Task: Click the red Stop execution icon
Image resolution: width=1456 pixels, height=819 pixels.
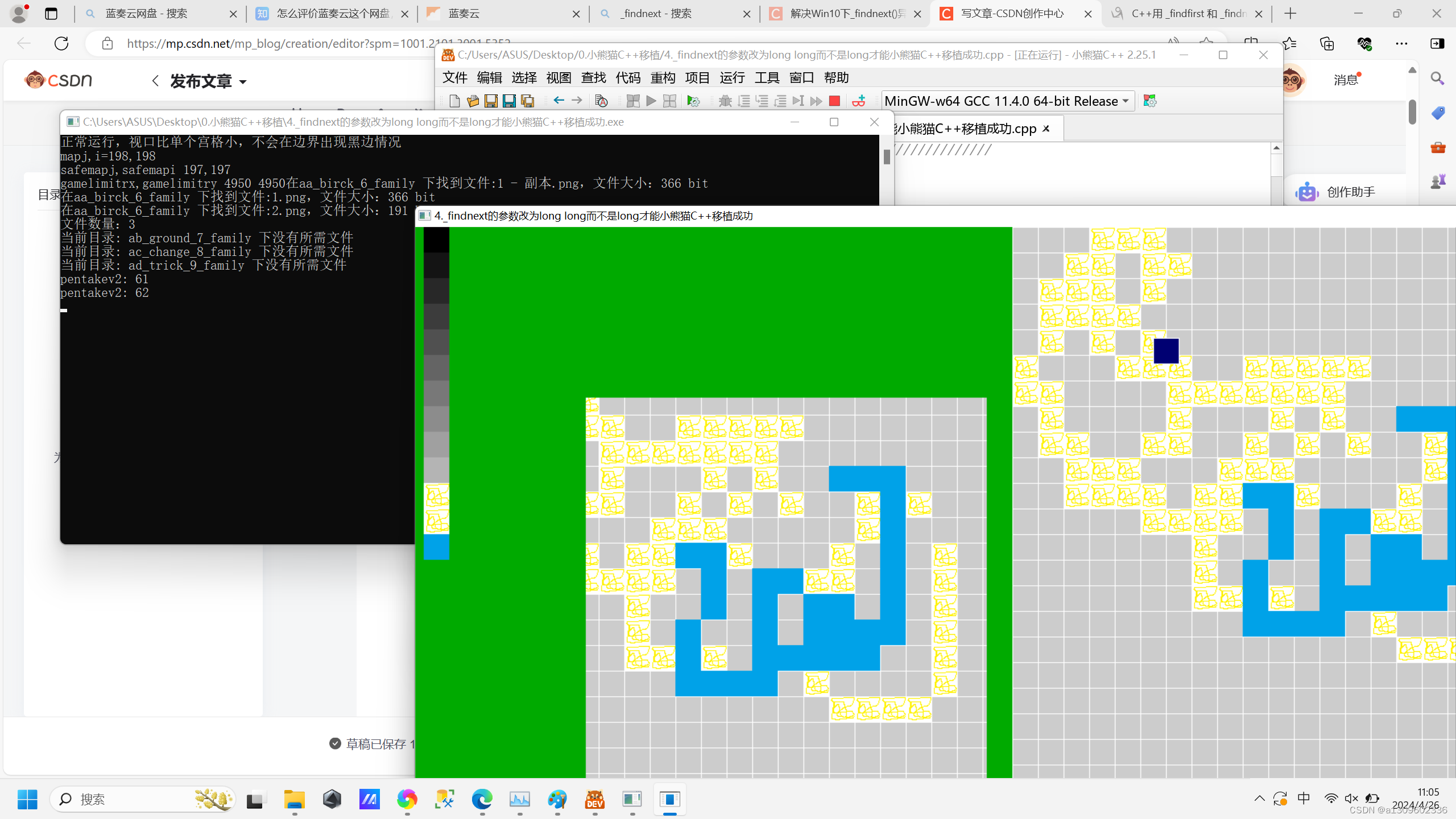Action: 834,101
